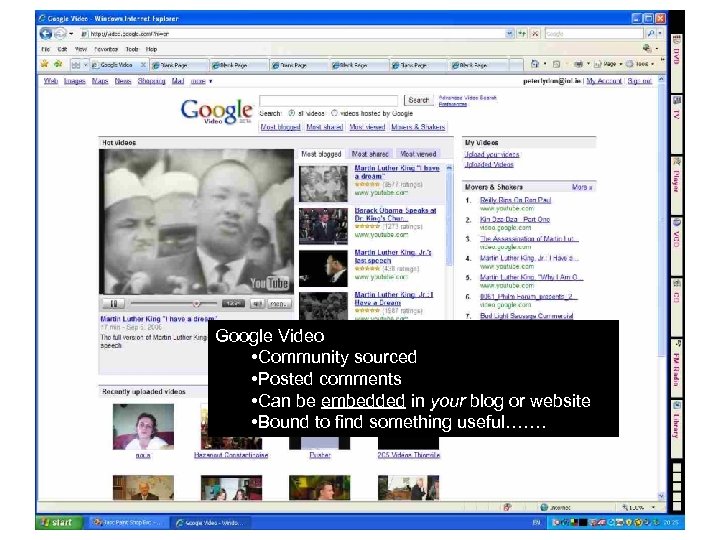Screen dimensions: 720x540
Task: Click the Uploaded Videos link
Action: click(489, 164)
